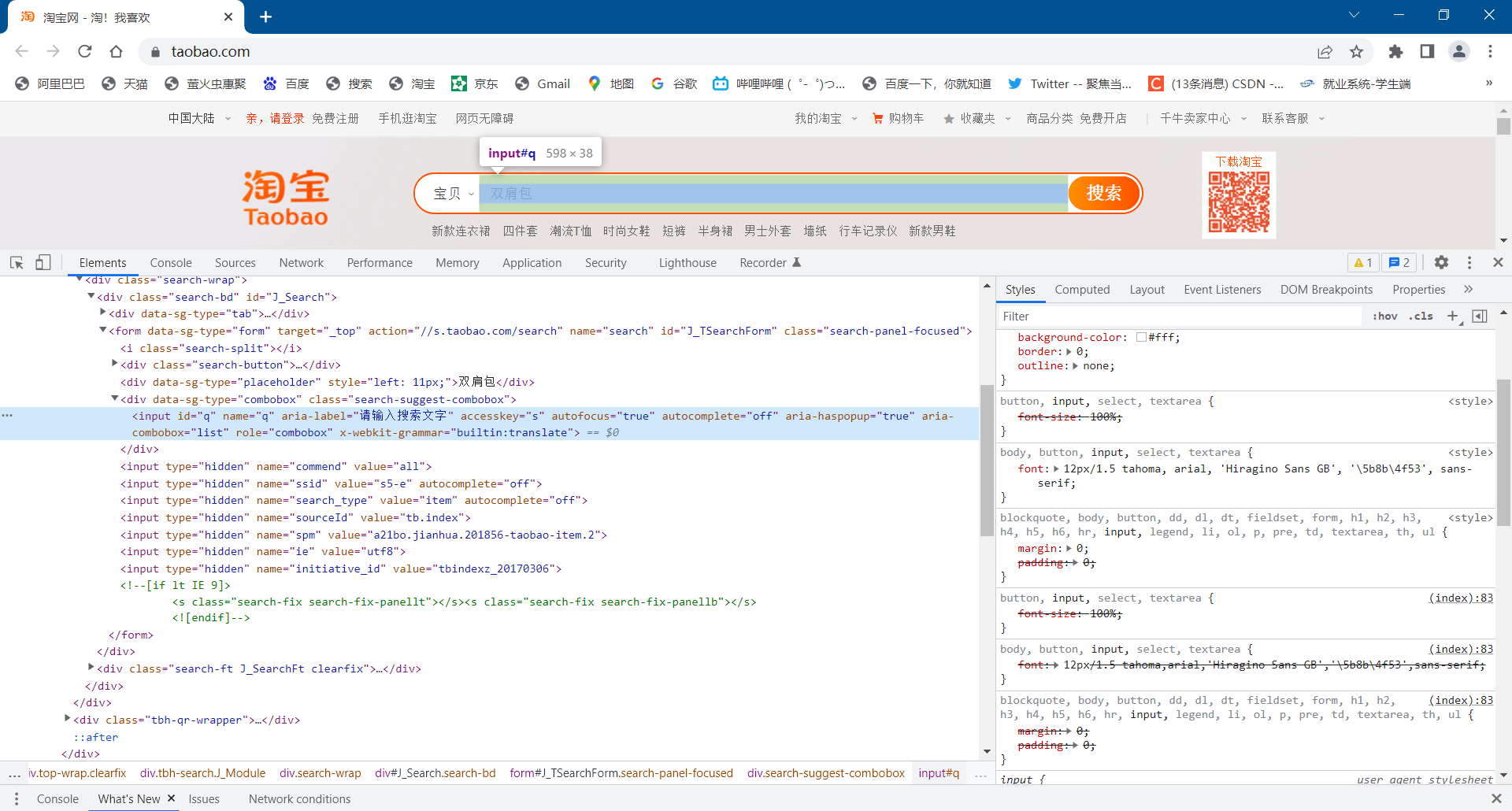The image size is (1512, 811).
Task: Bookmark this page with the star
Action: (1356, 51)
